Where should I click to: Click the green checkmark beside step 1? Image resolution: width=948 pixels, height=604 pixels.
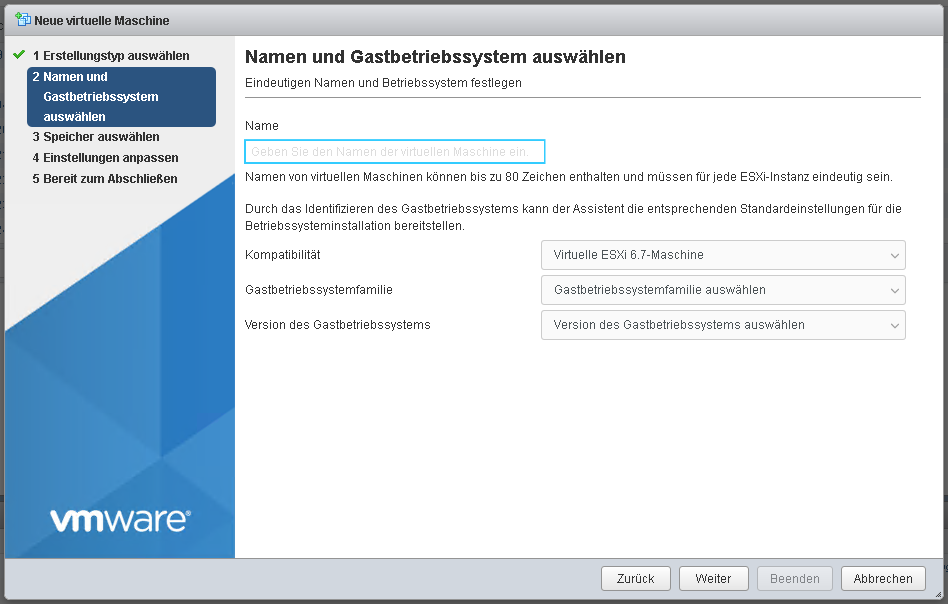(19, 55)
